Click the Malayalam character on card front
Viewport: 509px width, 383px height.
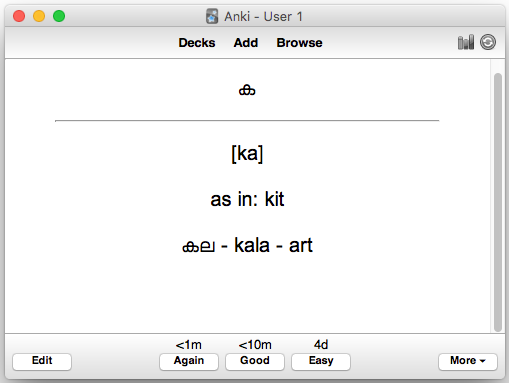point(247,90)
